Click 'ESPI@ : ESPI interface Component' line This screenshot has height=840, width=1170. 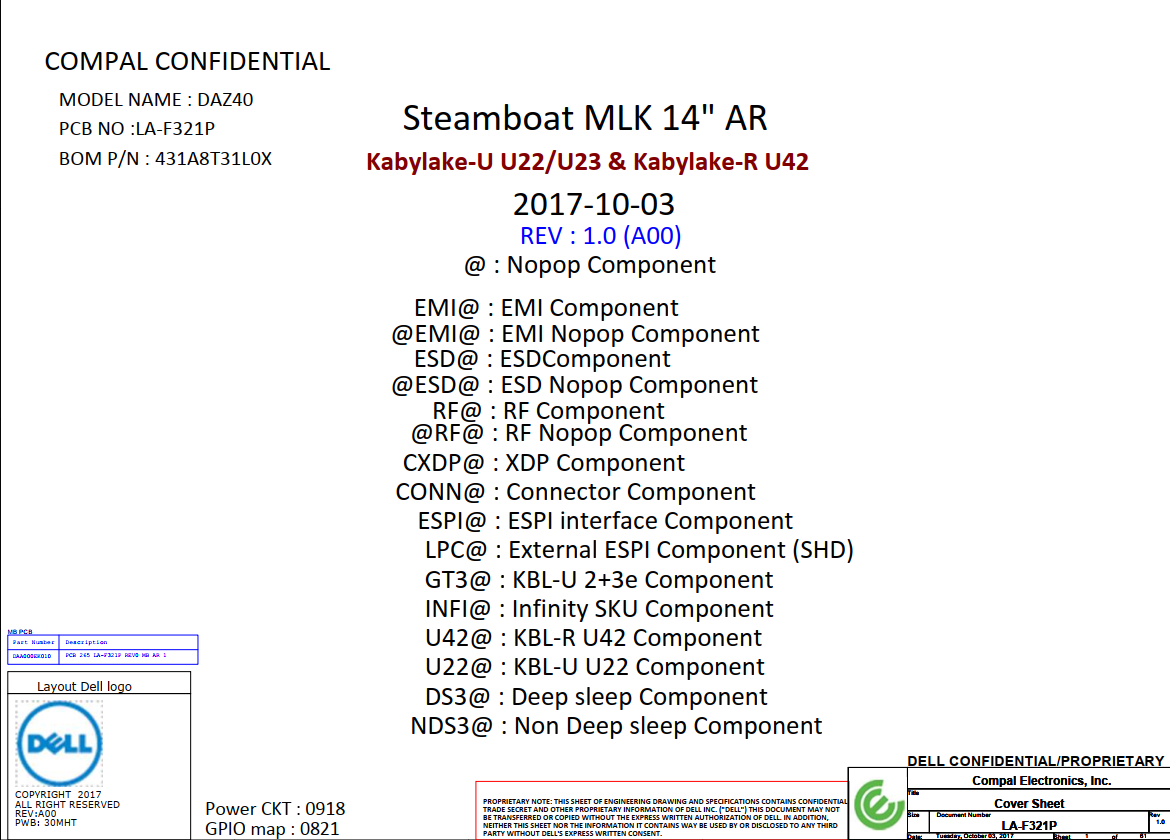point(605,521)
